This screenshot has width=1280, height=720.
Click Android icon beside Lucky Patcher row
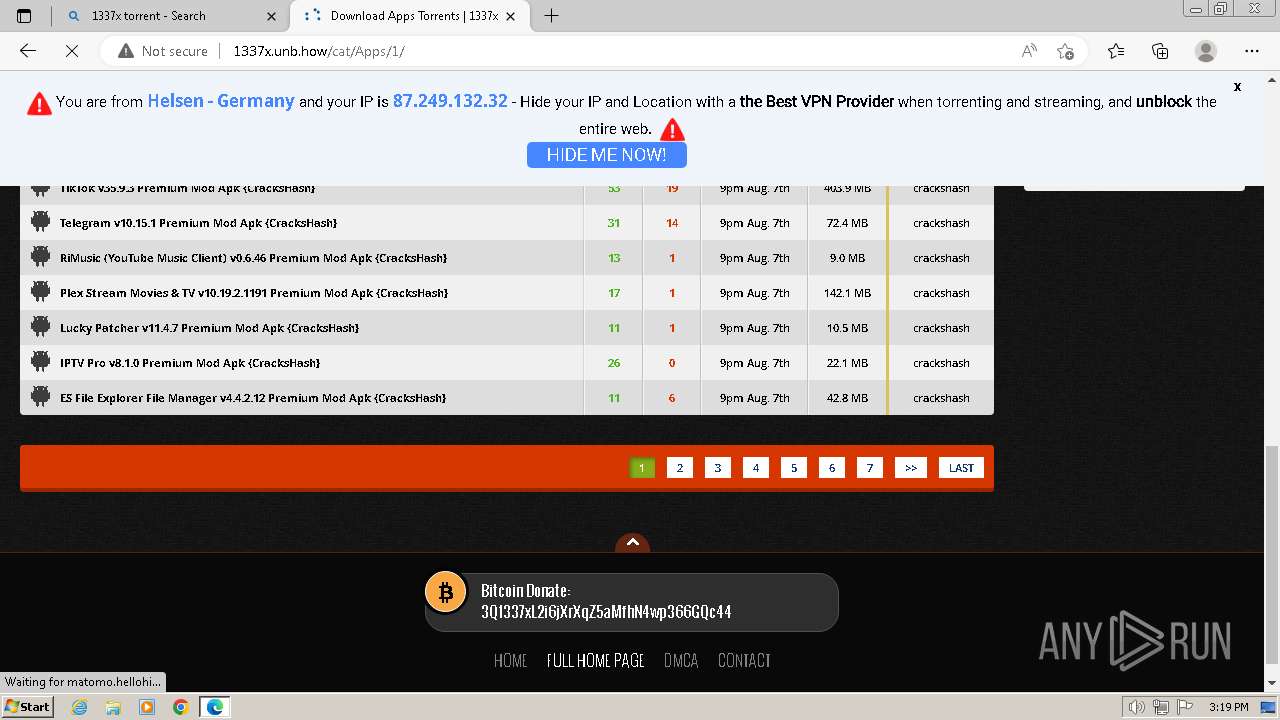click(40, 327)
